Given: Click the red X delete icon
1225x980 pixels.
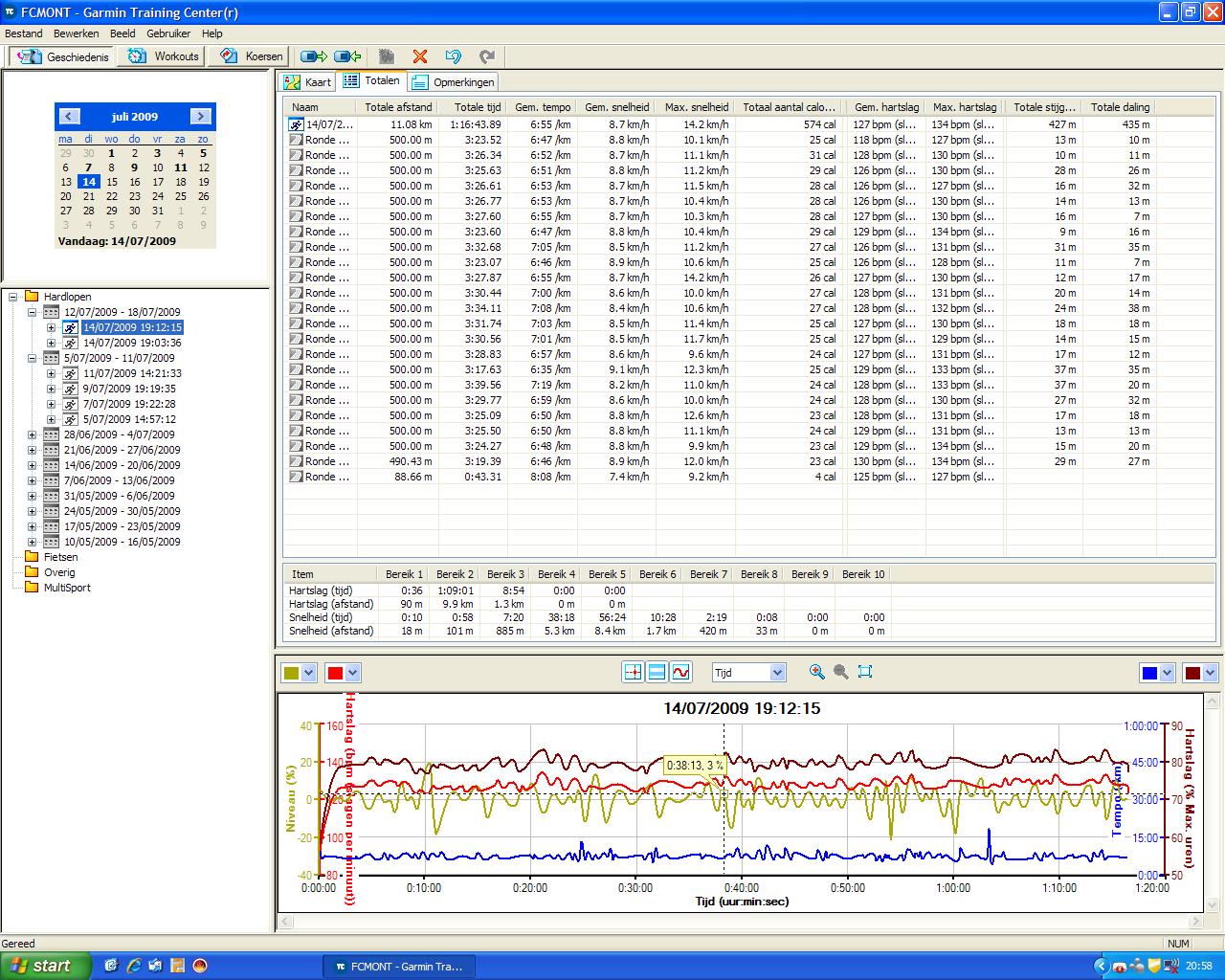Looking at the screenshot, I should 419,56.
